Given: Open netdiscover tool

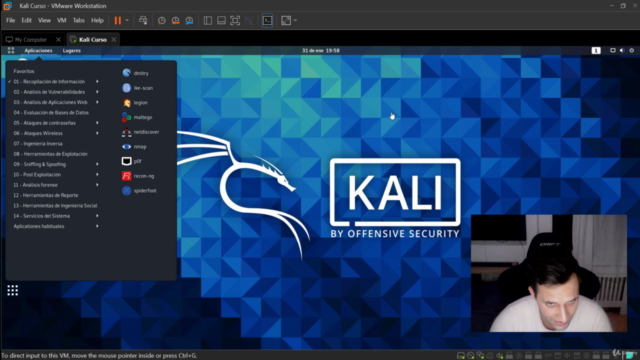Looking at the screenshot, I should (141, 132).
